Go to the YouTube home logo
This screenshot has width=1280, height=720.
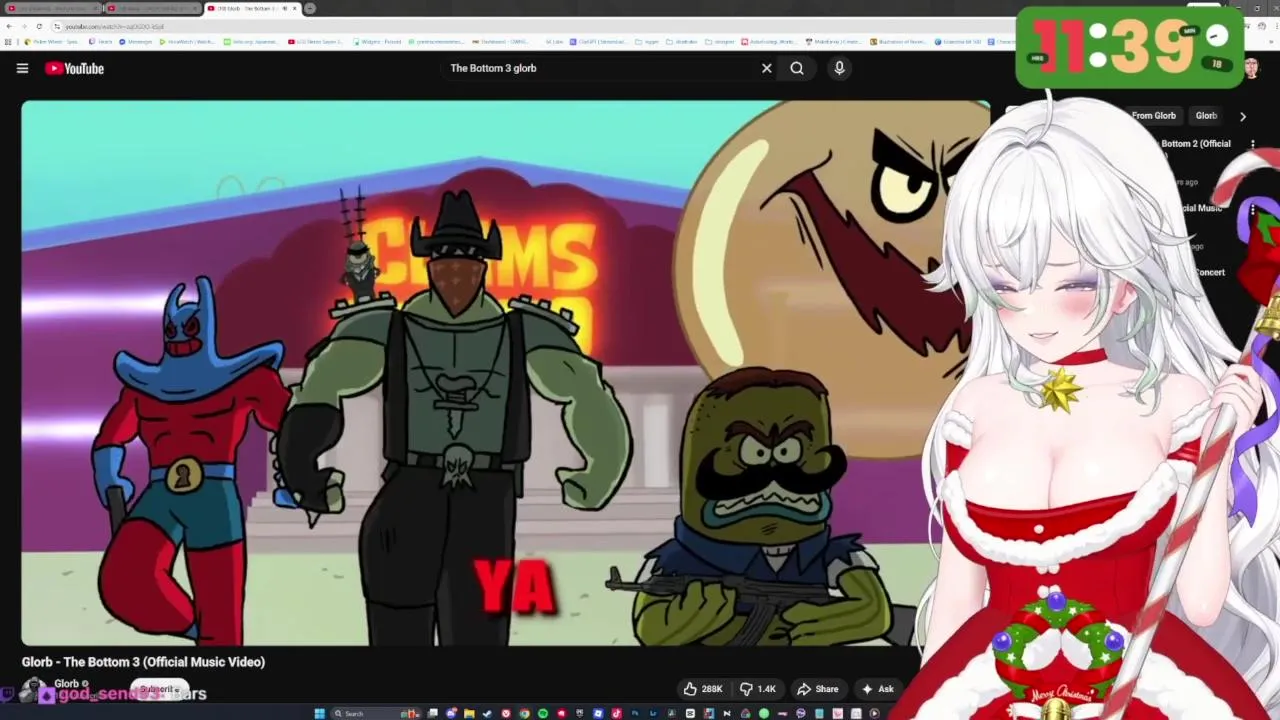pyautogui.click(x=74, y=68)
